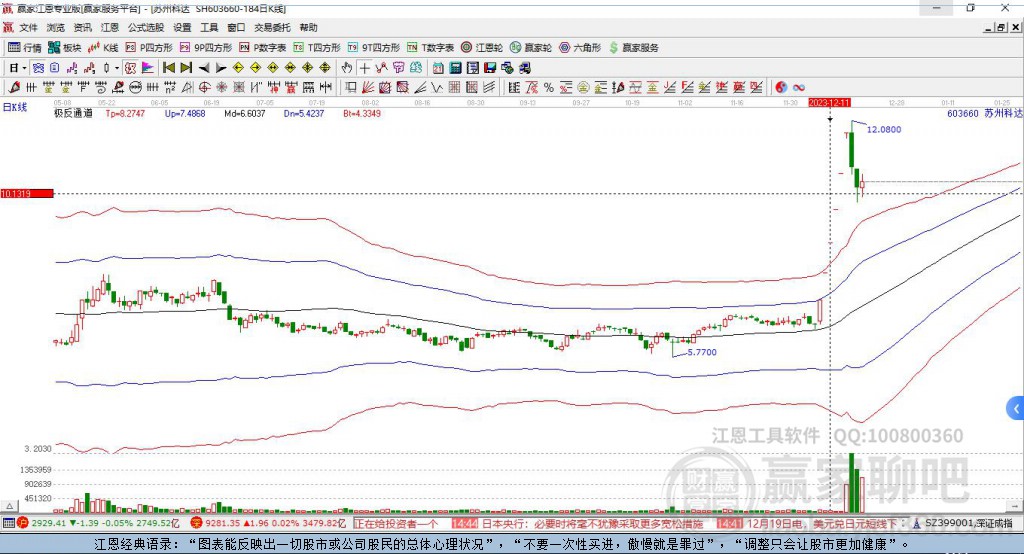
Task: Open the 工具 menu
Action: point(209,27)
